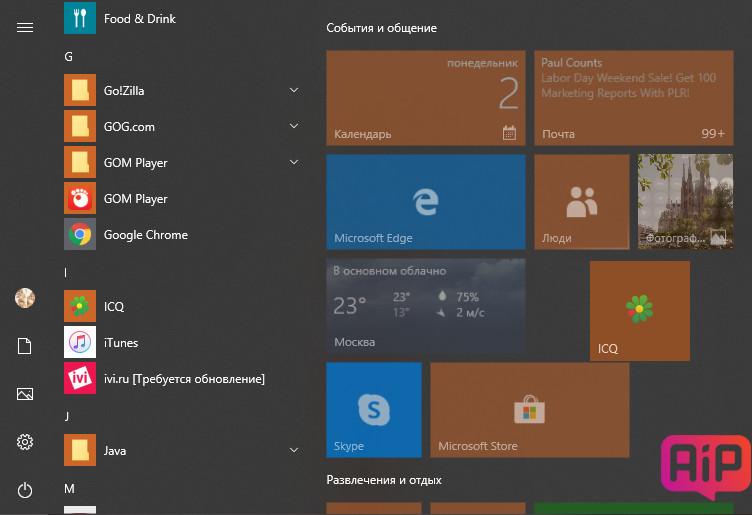Image resolution: width=752 pixels, height=515 pixels.
Task: Open ICQ icon in the app list
Action: coord(80,306)
